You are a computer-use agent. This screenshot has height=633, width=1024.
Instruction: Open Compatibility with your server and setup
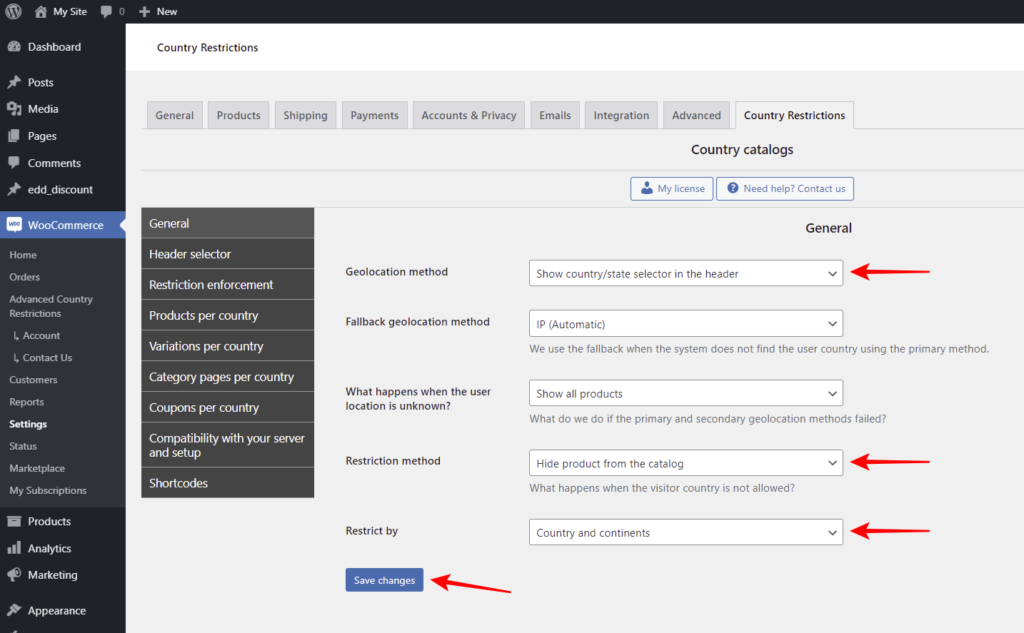pyautogui.click(x=227, y=445)
